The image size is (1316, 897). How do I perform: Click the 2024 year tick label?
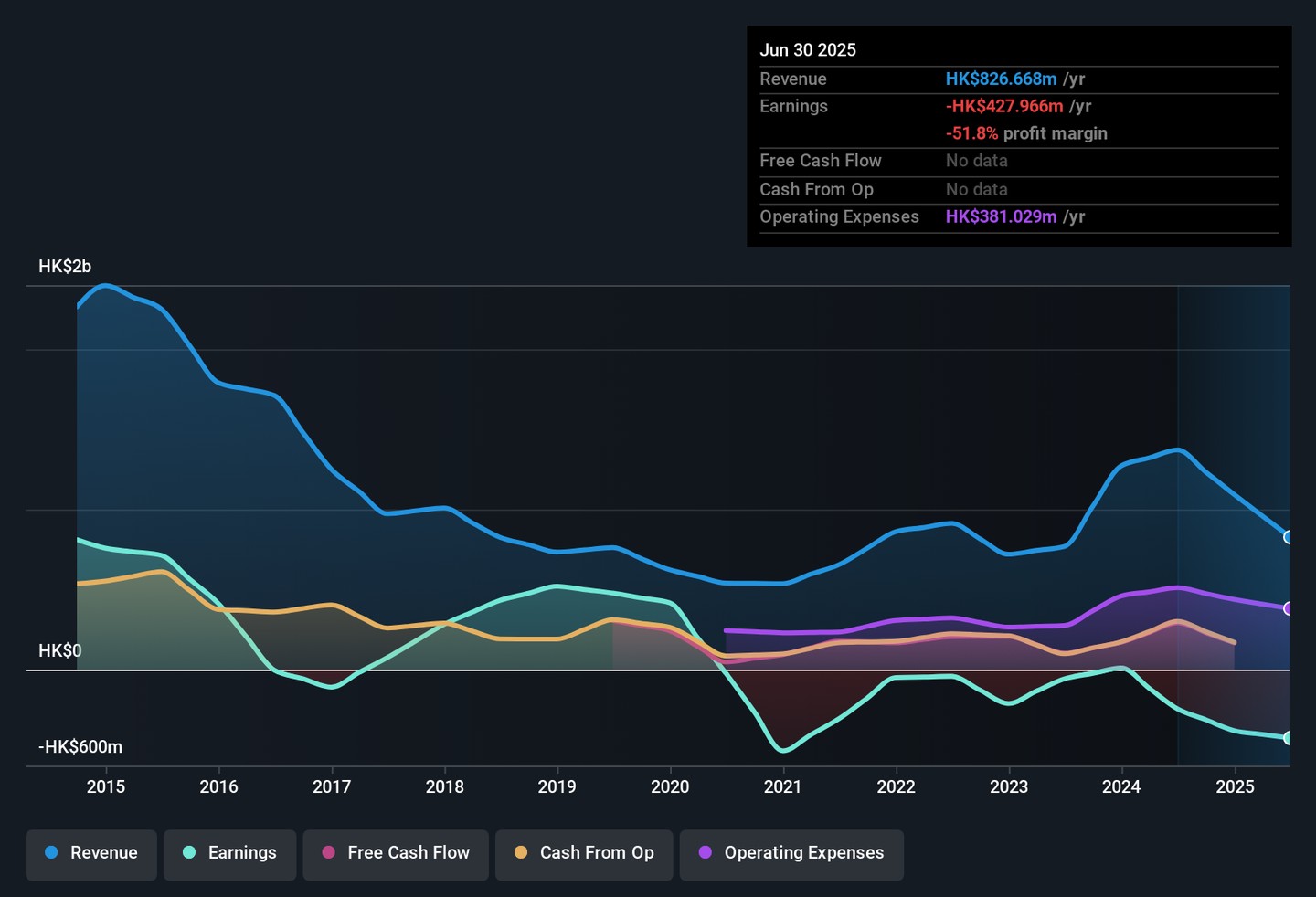pyautogui.click(x=1121, y=787)
